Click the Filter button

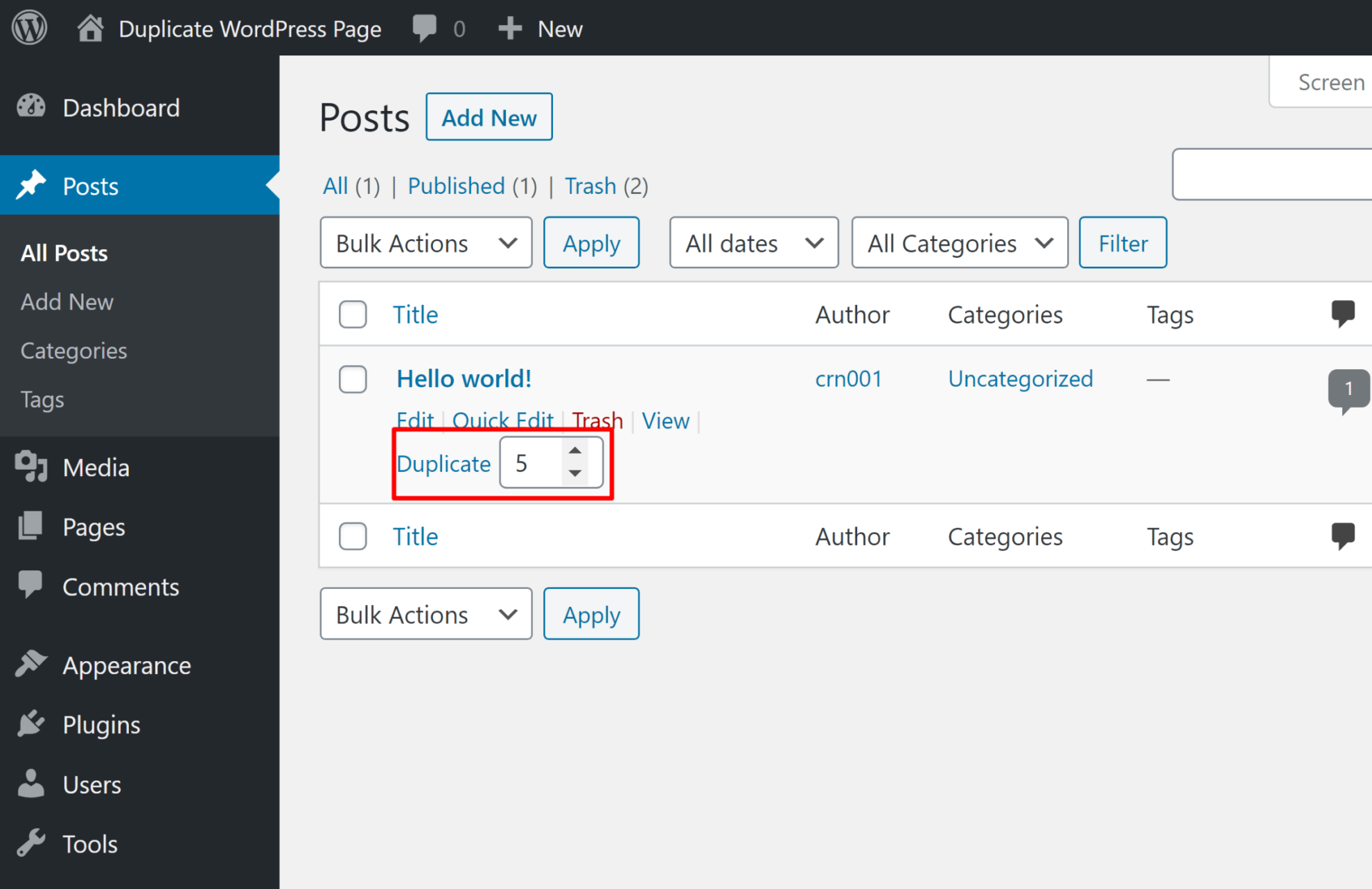point(1122,242)
